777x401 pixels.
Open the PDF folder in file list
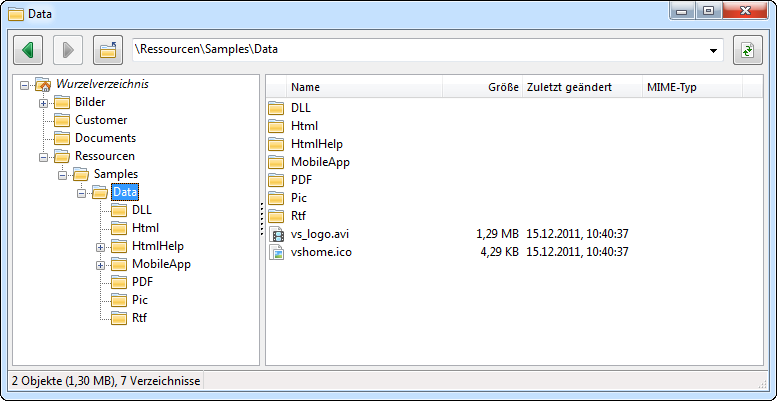coord(301,180)
